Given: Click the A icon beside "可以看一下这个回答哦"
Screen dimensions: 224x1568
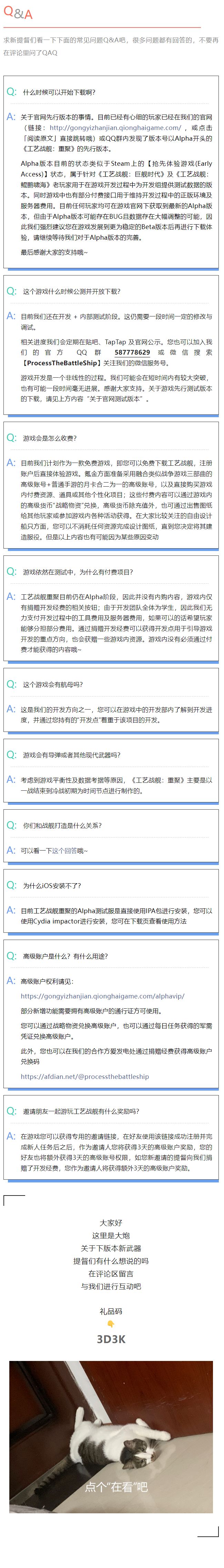Looking at the screenshot, I should (x=11, y=850).
